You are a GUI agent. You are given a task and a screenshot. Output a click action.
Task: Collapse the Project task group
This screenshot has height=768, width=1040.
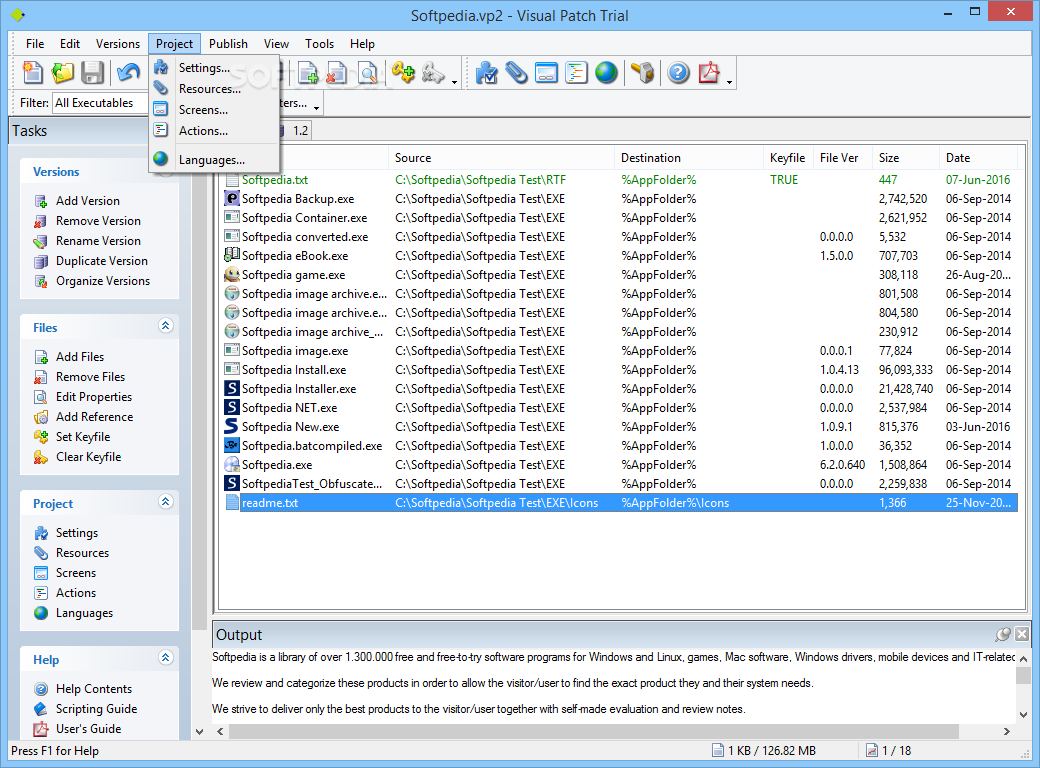166,501
